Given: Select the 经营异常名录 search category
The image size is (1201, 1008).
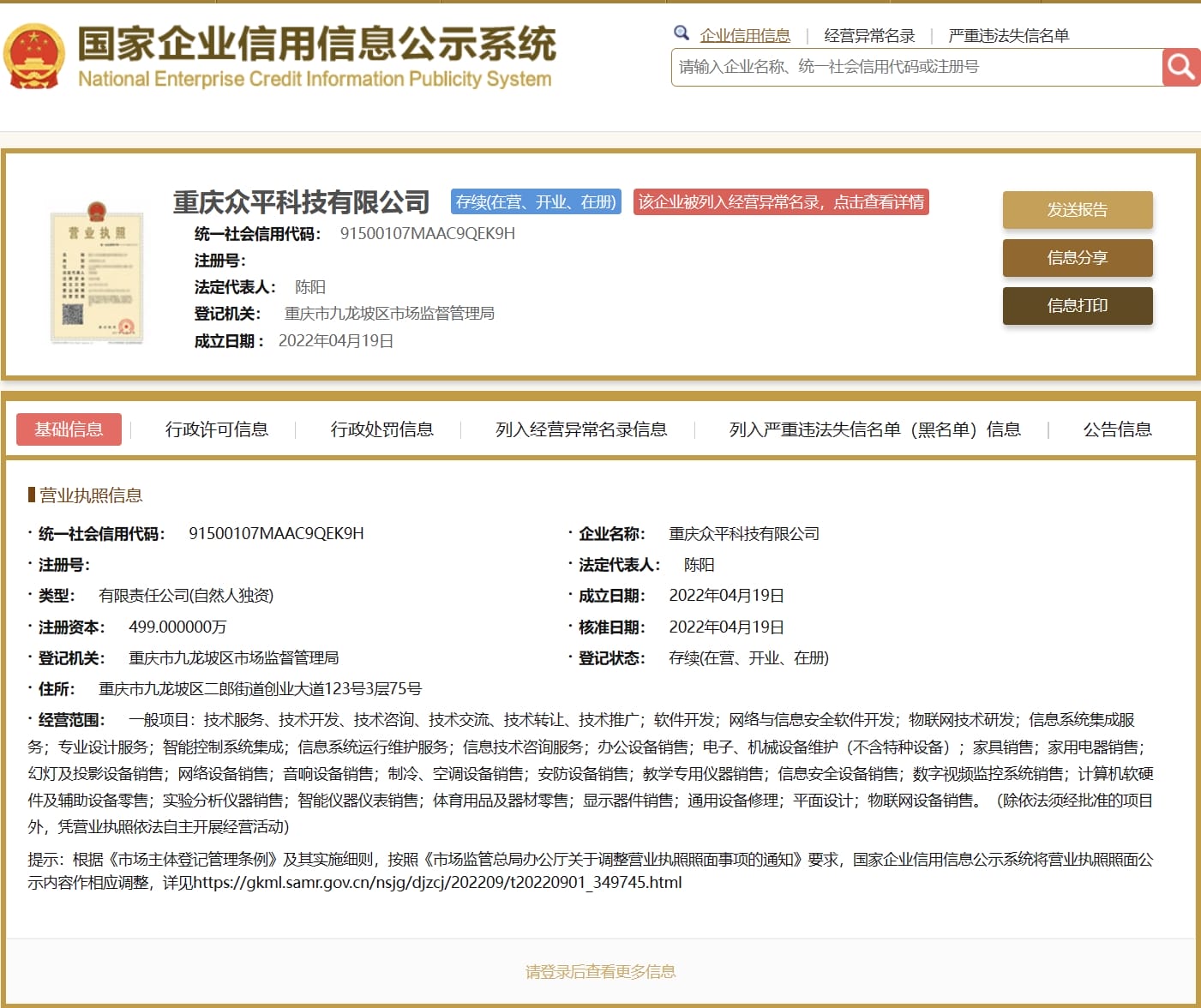Looking at the screenshot, I should (x=868, y=35).
